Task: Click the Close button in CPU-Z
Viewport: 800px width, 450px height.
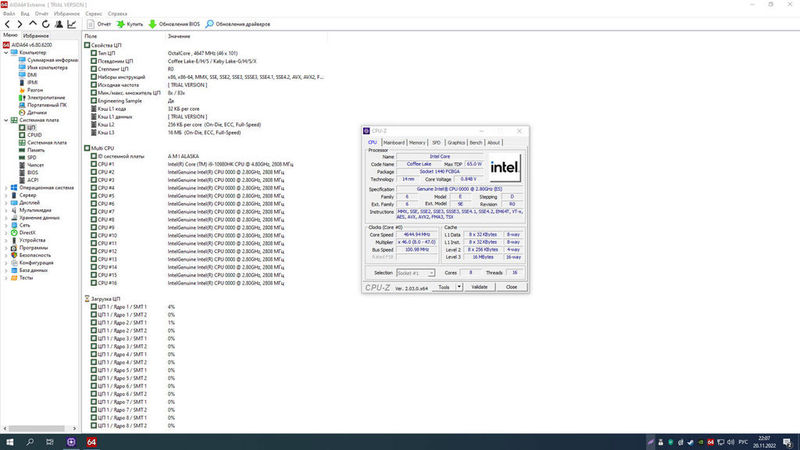Action: tap(511, 287)
